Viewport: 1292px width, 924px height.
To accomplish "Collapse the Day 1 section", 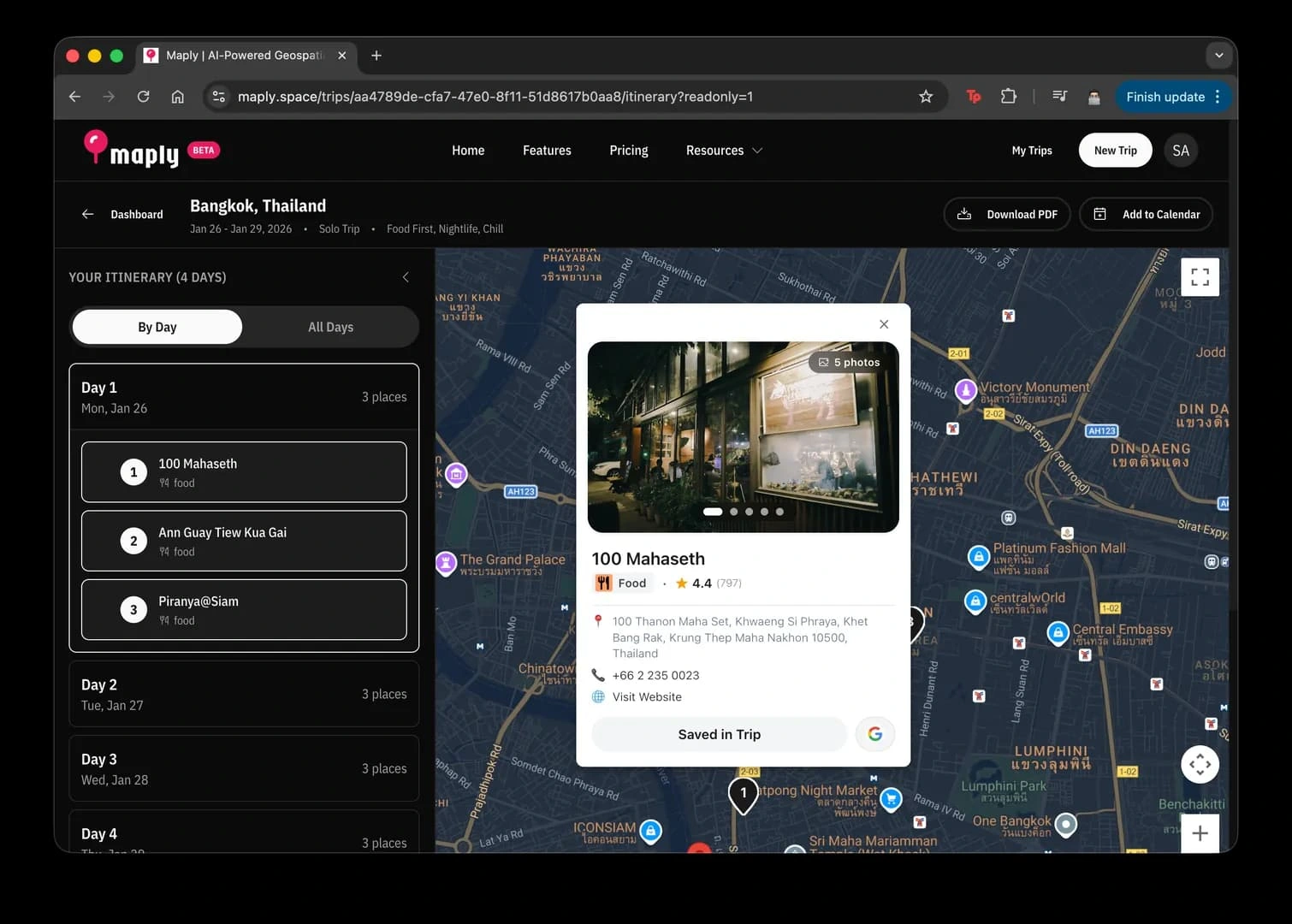I will pos(244,397).
